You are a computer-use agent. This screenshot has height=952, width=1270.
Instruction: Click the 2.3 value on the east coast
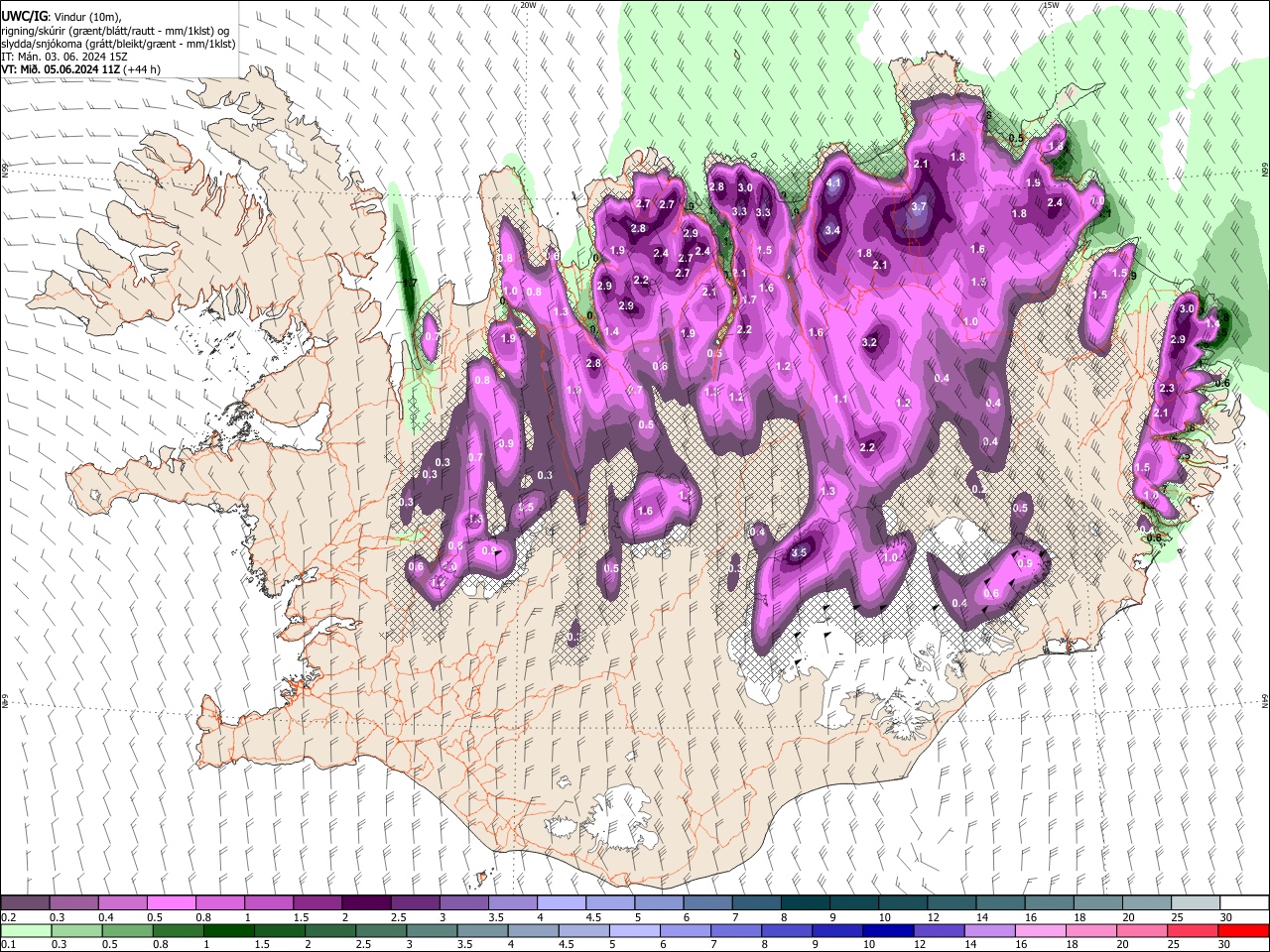click(x=1167, y=389)
